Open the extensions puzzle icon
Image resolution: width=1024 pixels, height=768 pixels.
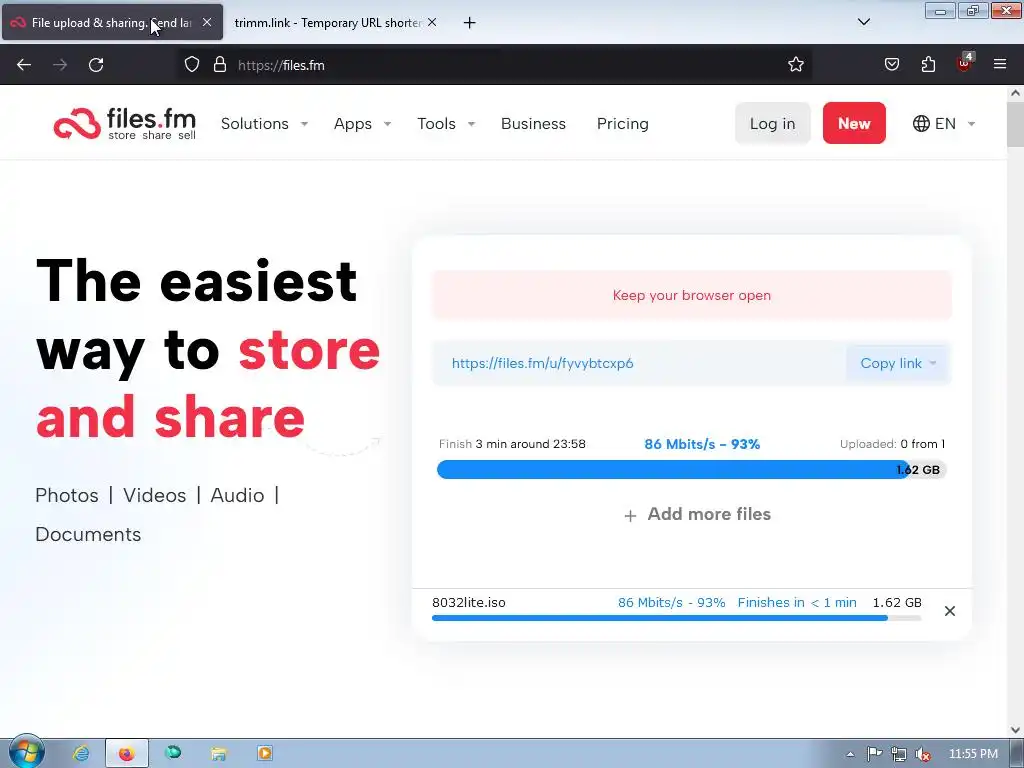[928, 65]
